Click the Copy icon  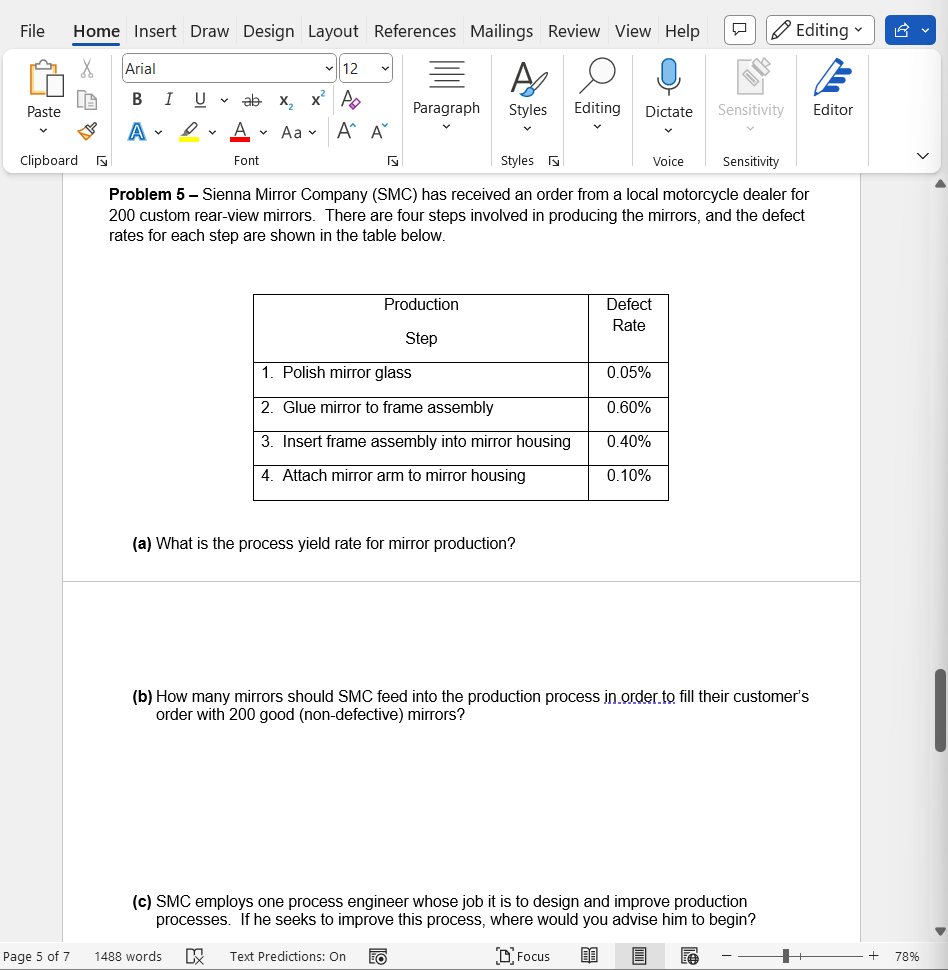tap(87, 100)
